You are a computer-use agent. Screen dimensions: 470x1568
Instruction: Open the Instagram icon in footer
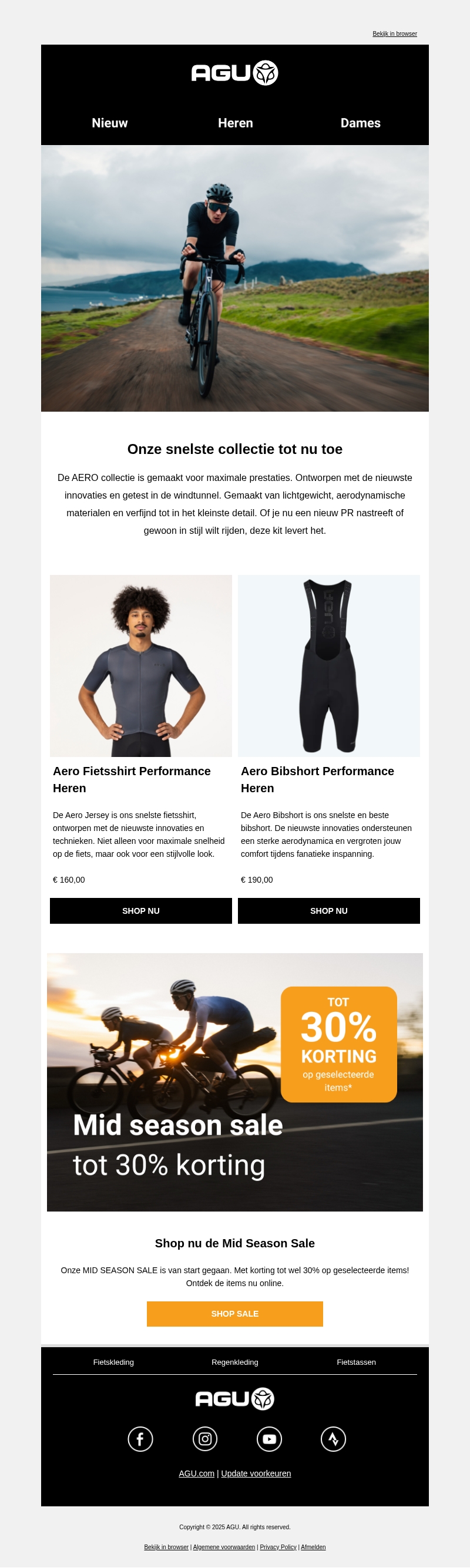point(205,1439)
